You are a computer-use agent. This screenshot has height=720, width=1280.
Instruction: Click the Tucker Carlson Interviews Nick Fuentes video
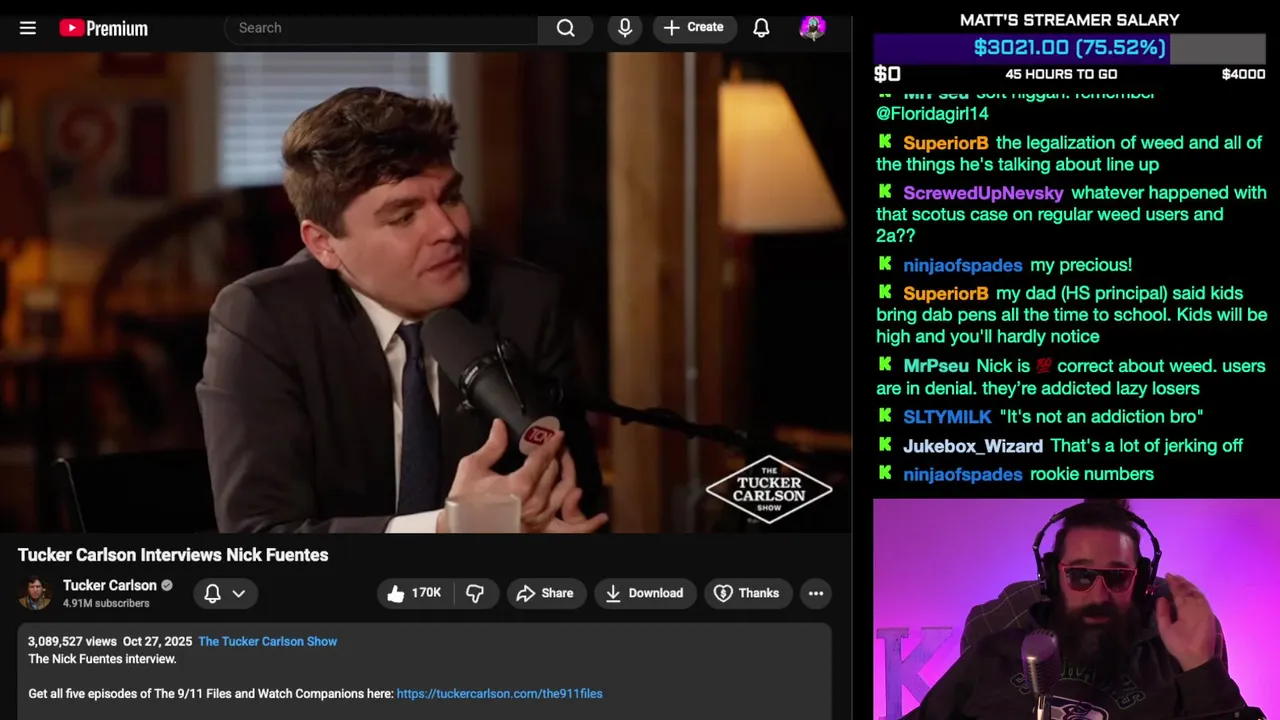coord(425,292)
